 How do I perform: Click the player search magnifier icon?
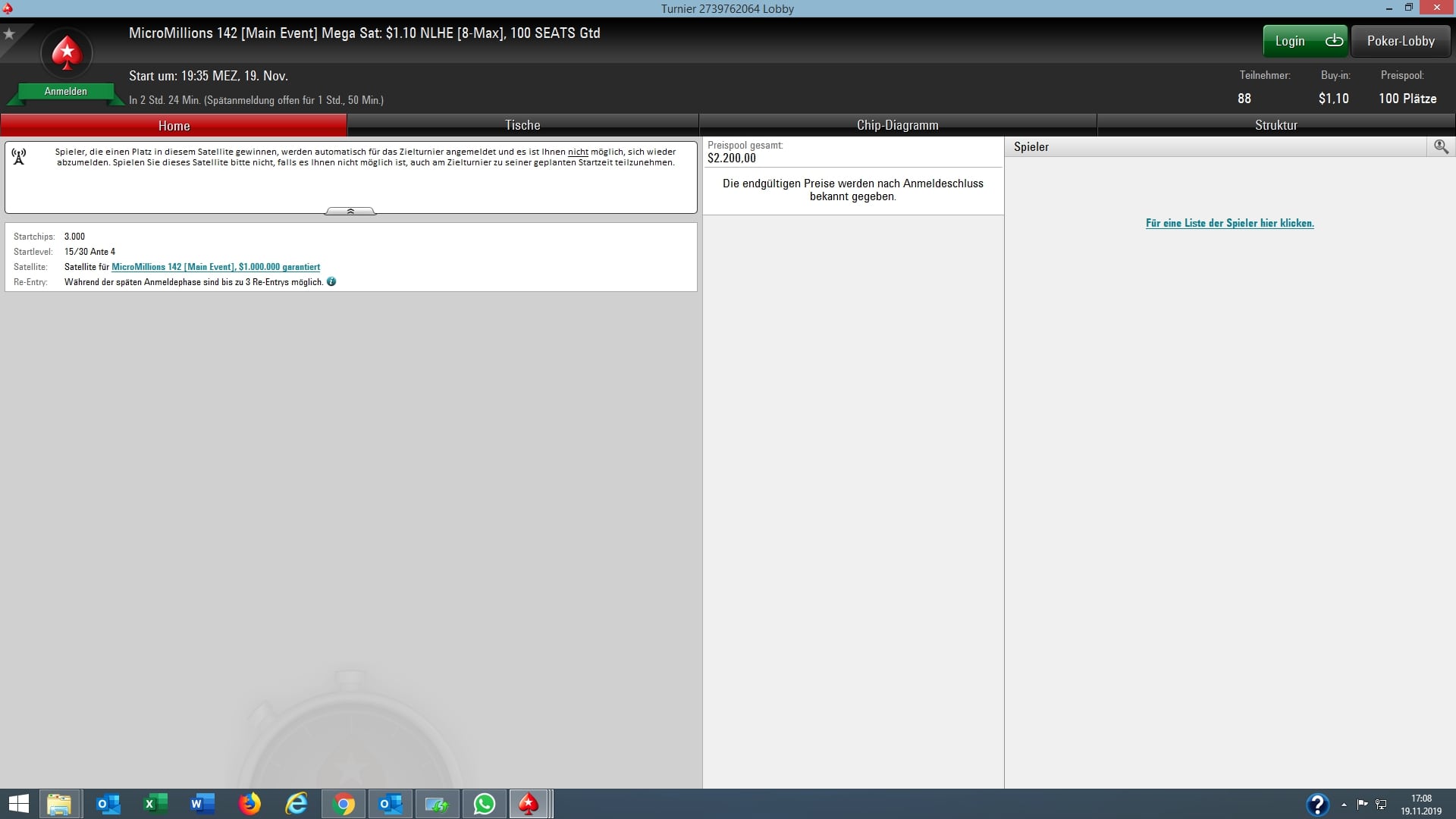pos(1441,146)
